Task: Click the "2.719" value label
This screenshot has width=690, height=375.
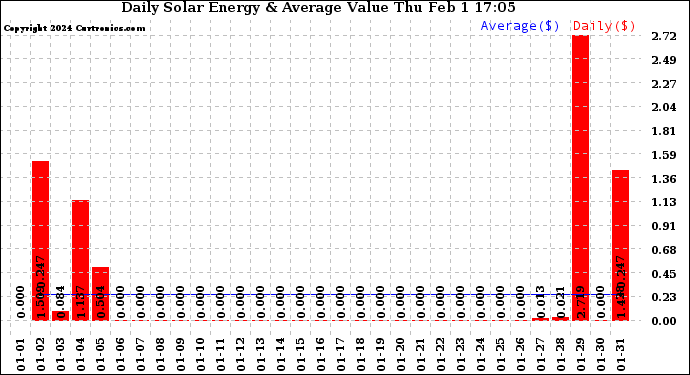Action: tap(581, 302)
